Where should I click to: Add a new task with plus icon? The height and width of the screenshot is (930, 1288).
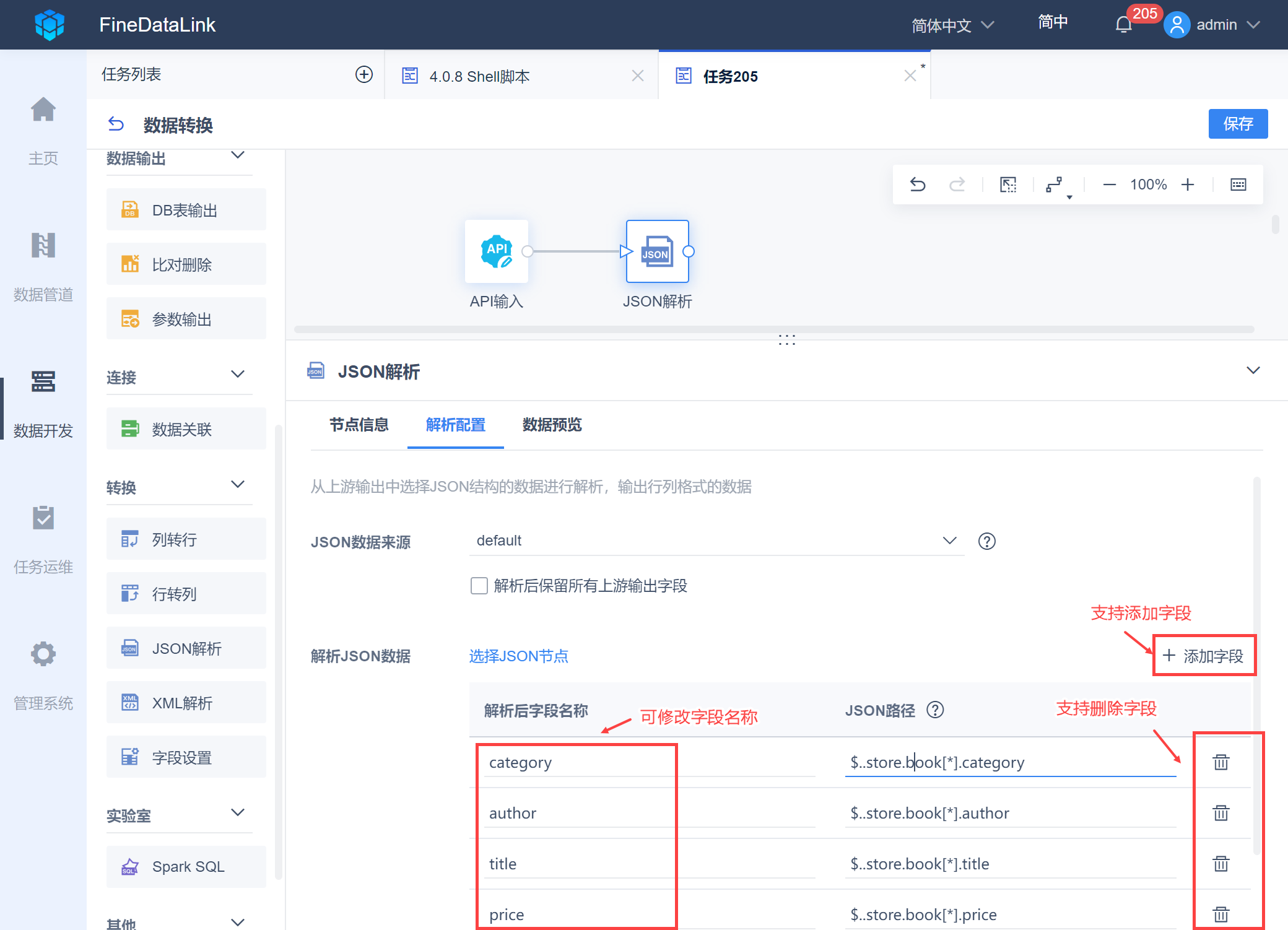364,75
